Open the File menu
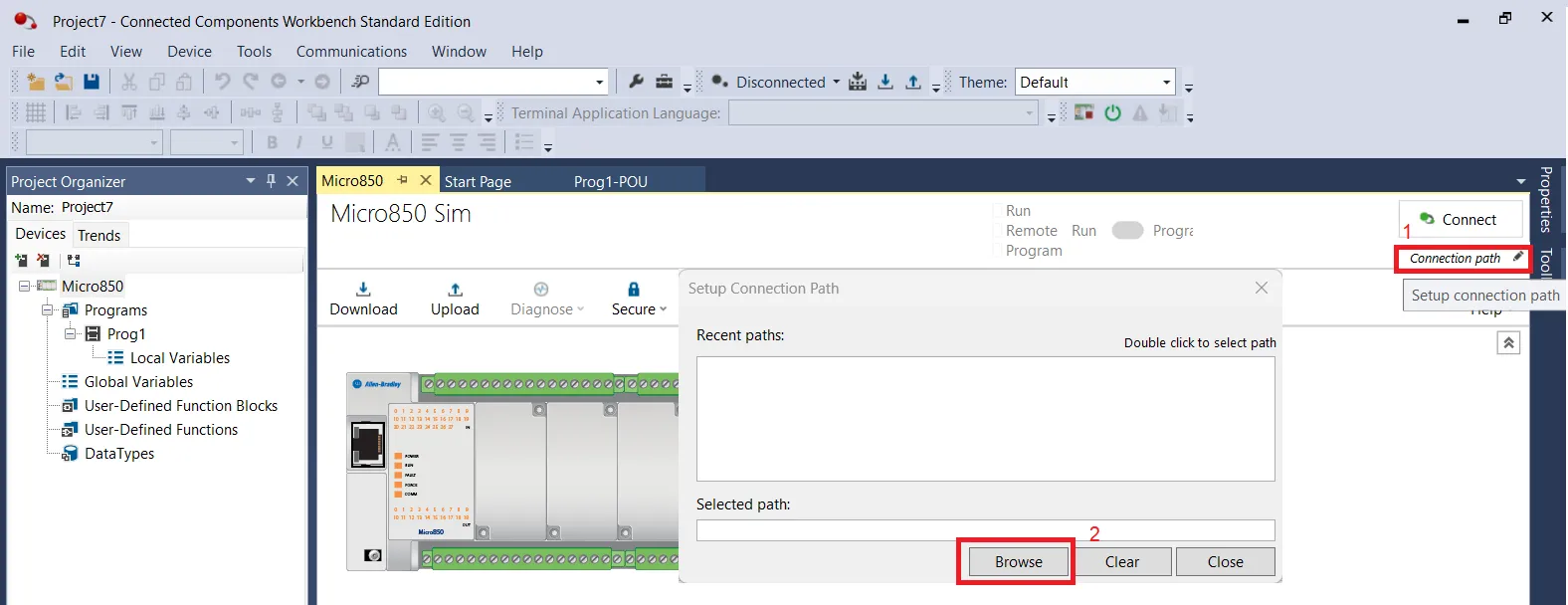 pyautogui.click(x=23, y=52)
